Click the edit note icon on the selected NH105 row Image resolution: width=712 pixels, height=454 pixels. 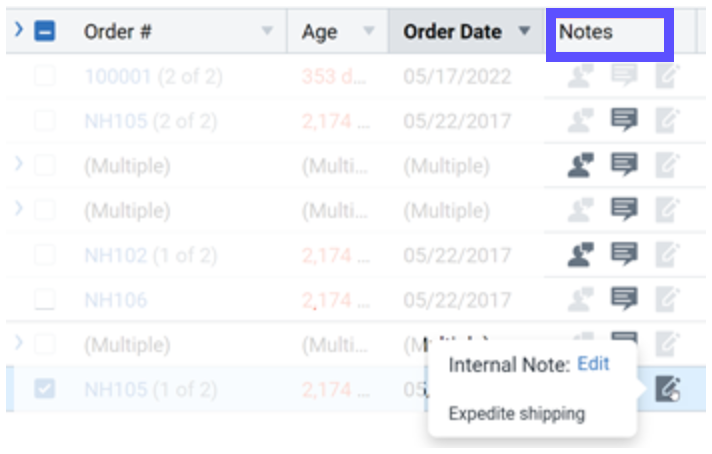click(x=667, y=389)
